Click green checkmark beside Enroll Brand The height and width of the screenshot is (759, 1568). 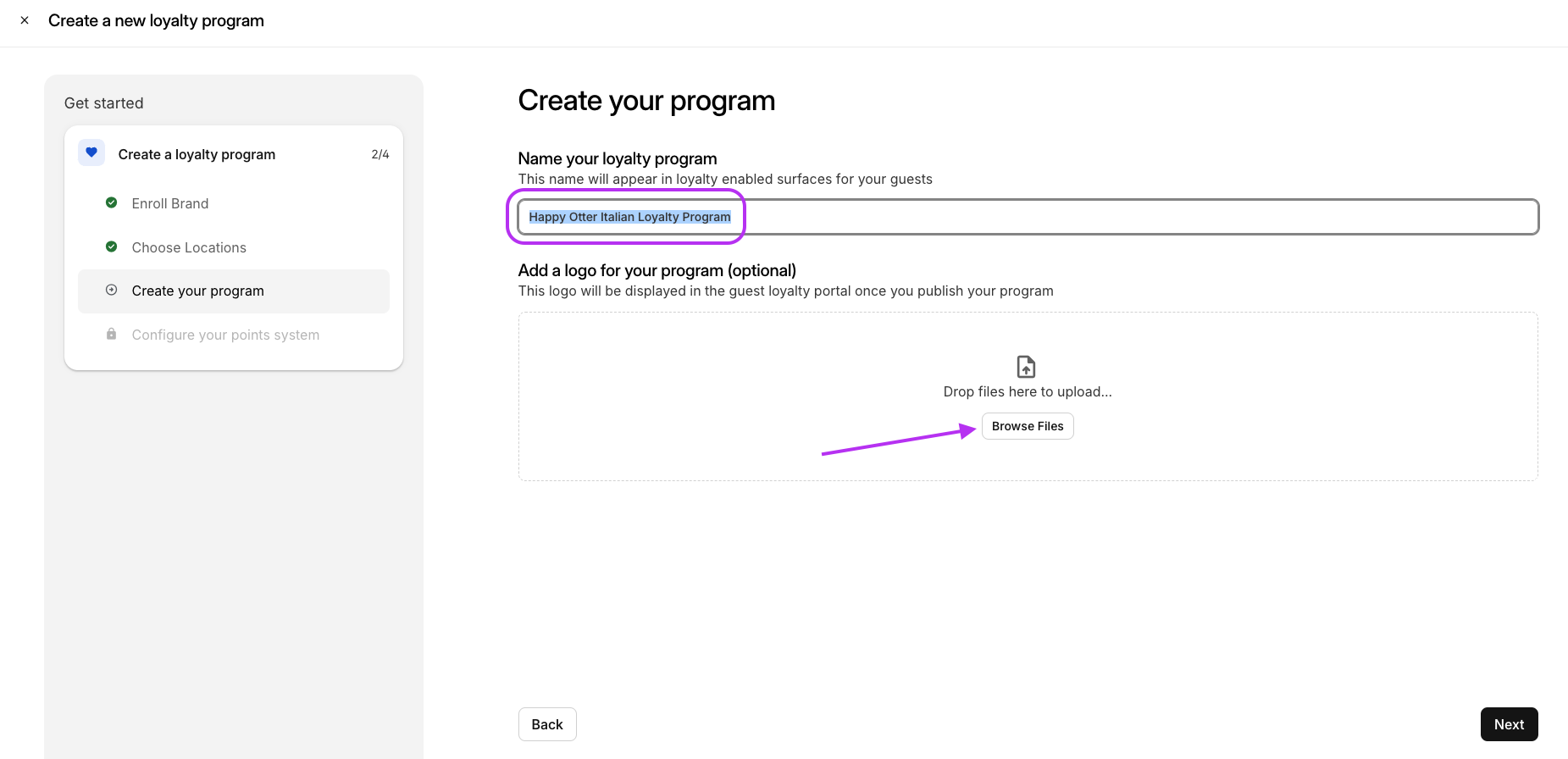click(111, 202)
